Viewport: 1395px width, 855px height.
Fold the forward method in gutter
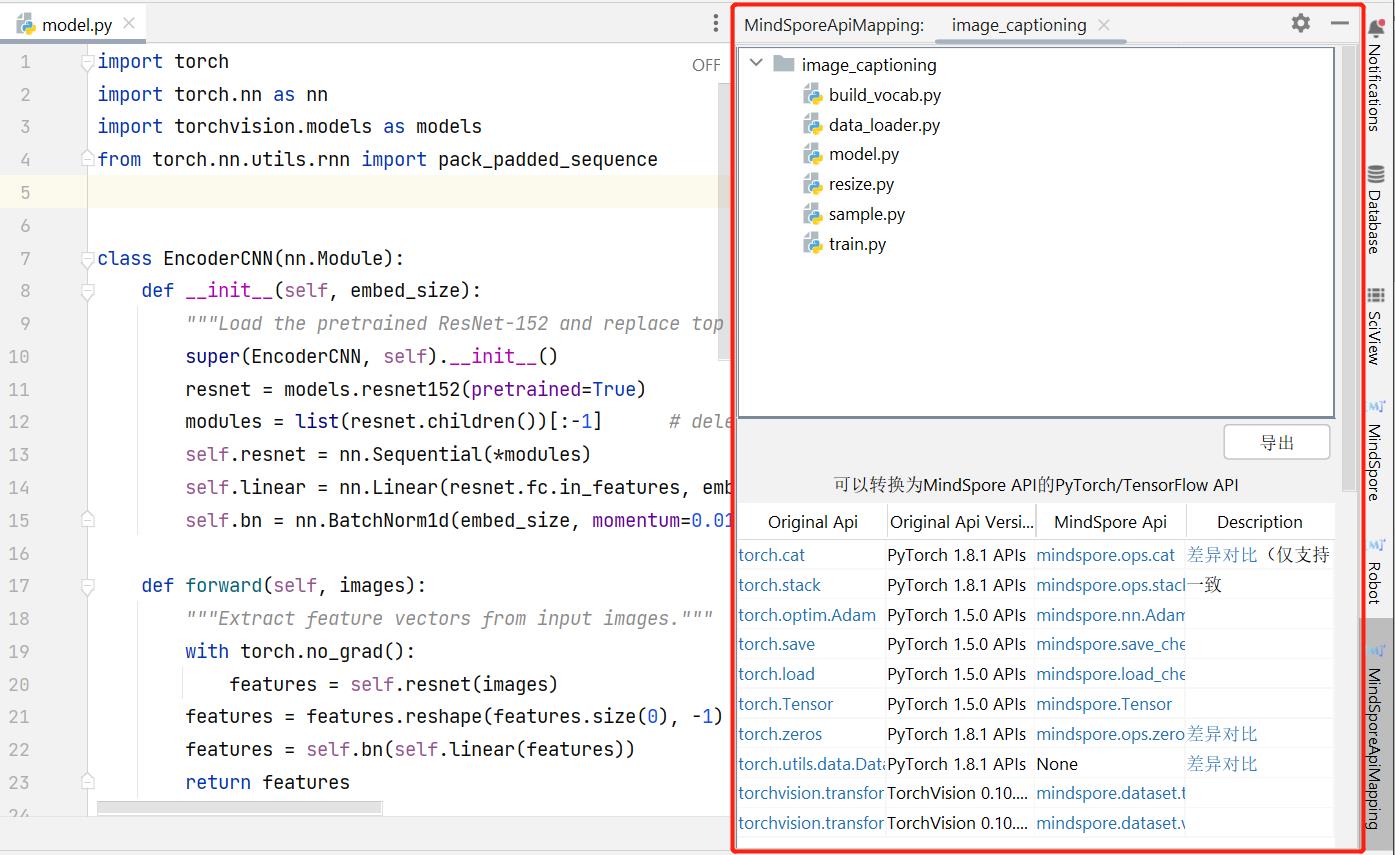(x=88, y=585)
